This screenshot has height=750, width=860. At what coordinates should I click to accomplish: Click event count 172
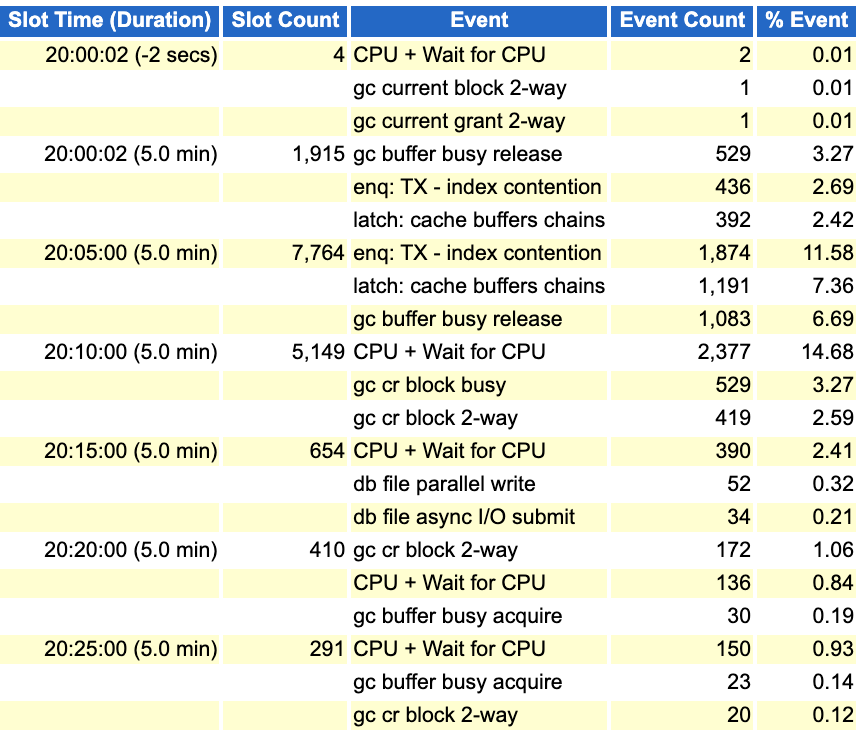coord(733,550)
